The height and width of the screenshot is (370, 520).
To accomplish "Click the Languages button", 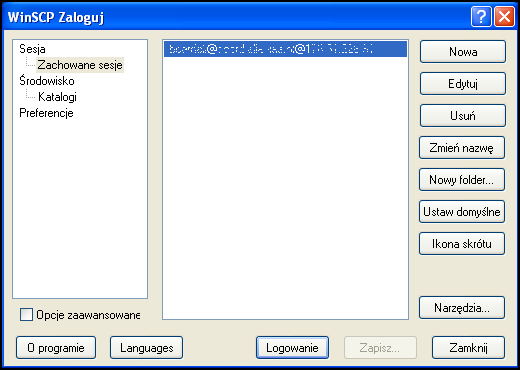I will [x=146, y=348].
